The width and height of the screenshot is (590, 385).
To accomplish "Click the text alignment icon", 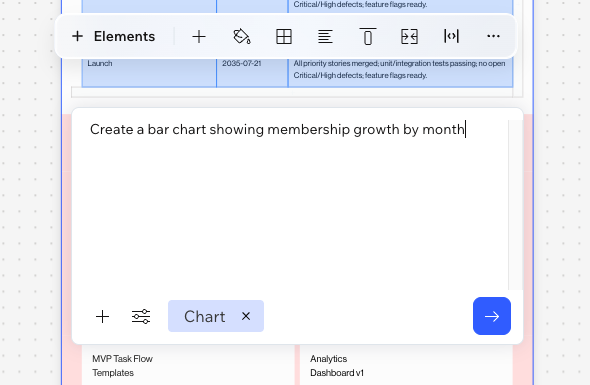I will pos(325,37).
